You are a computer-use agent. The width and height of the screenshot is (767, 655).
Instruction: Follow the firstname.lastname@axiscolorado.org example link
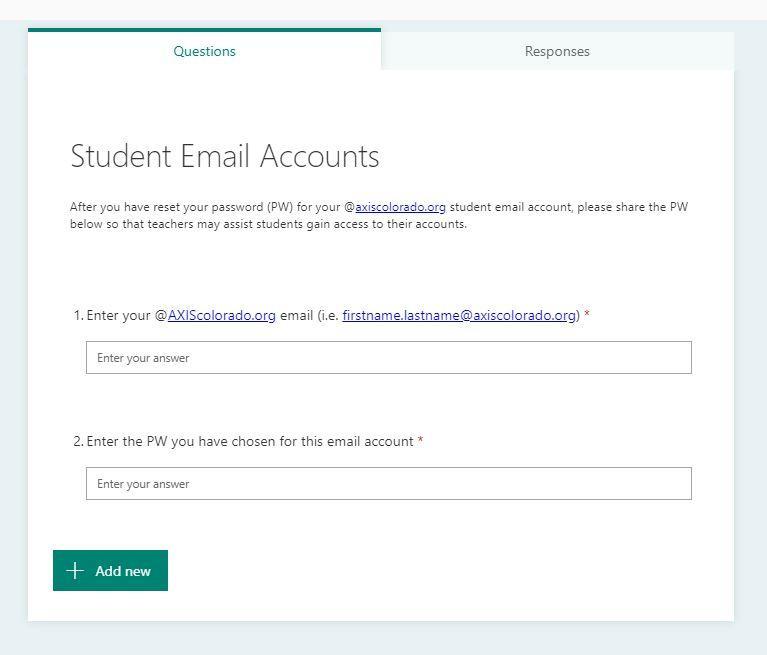[x=459, y=315]
